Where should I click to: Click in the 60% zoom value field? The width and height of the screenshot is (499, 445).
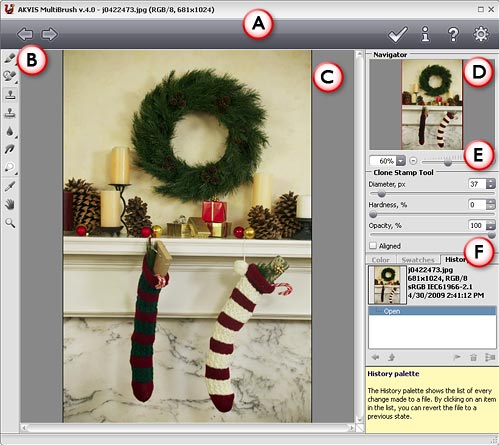pos(383,161)
